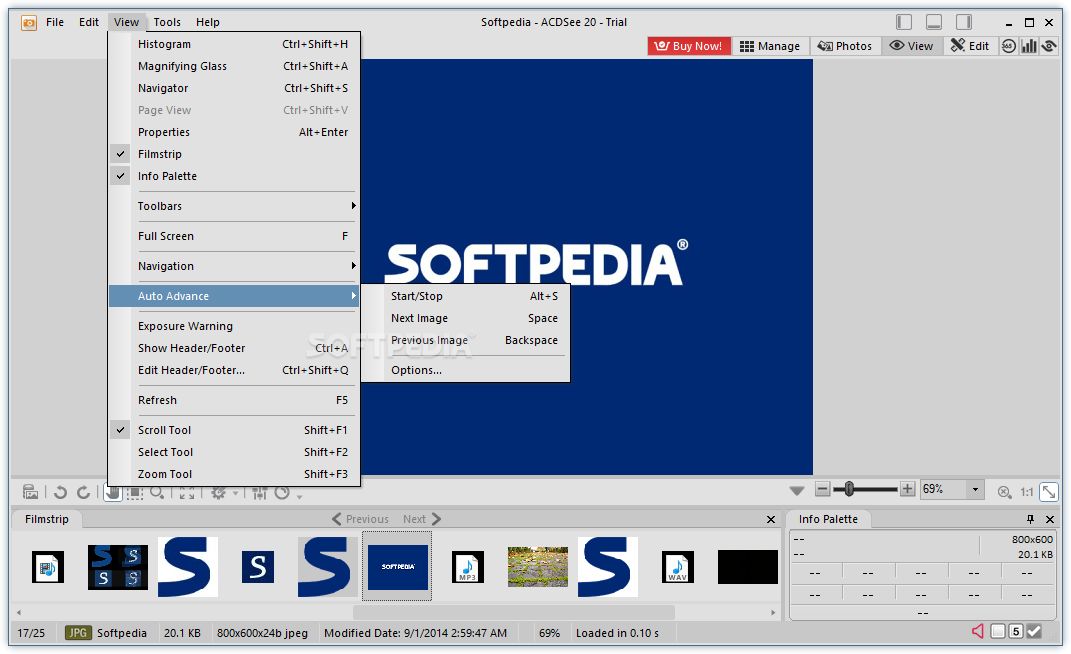Open the adjustment sliders icon
The height and width of the screenshot is (654, 1071).
(260, 492)
